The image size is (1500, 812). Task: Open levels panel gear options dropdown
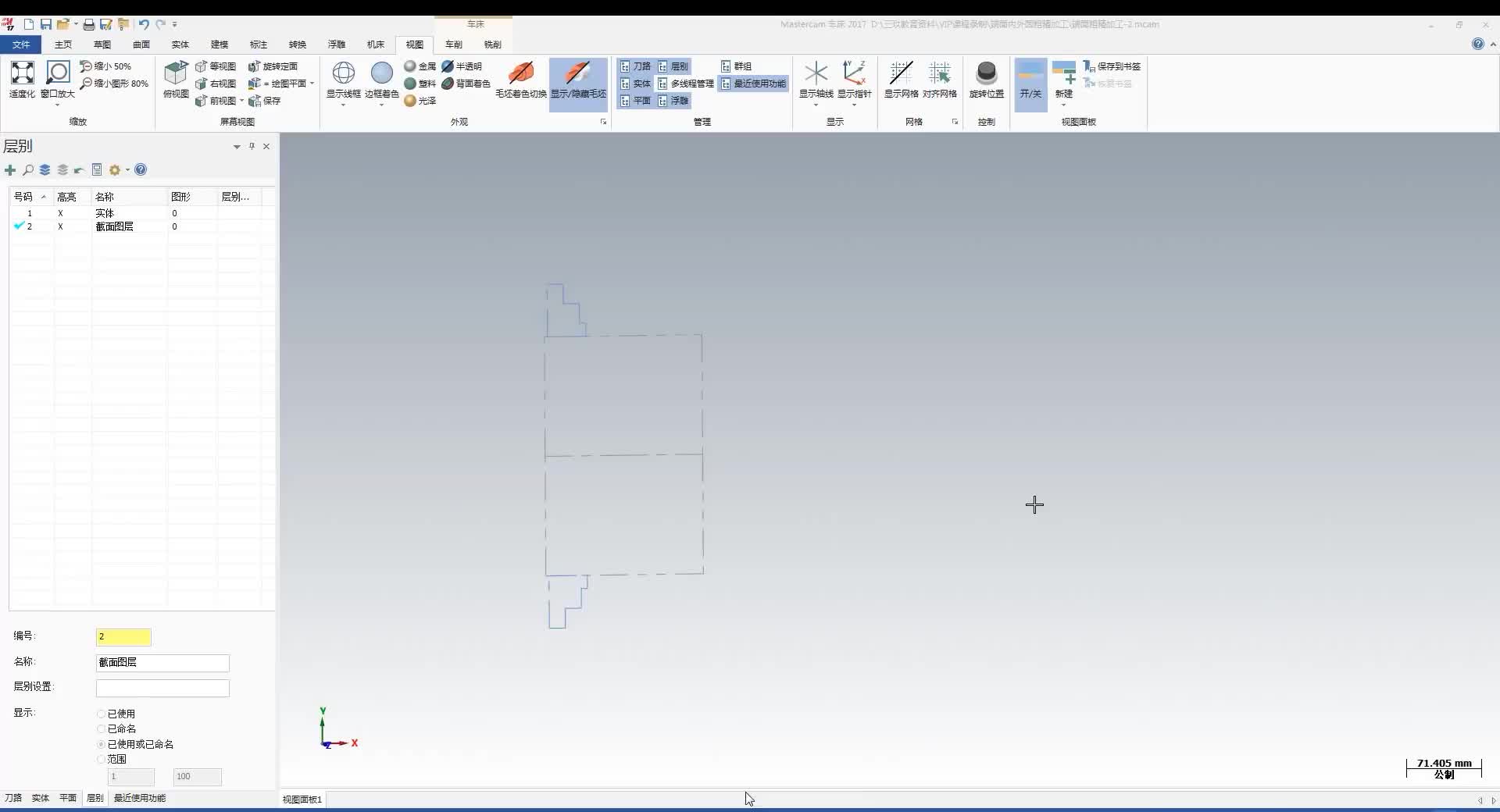pos(128,169)
